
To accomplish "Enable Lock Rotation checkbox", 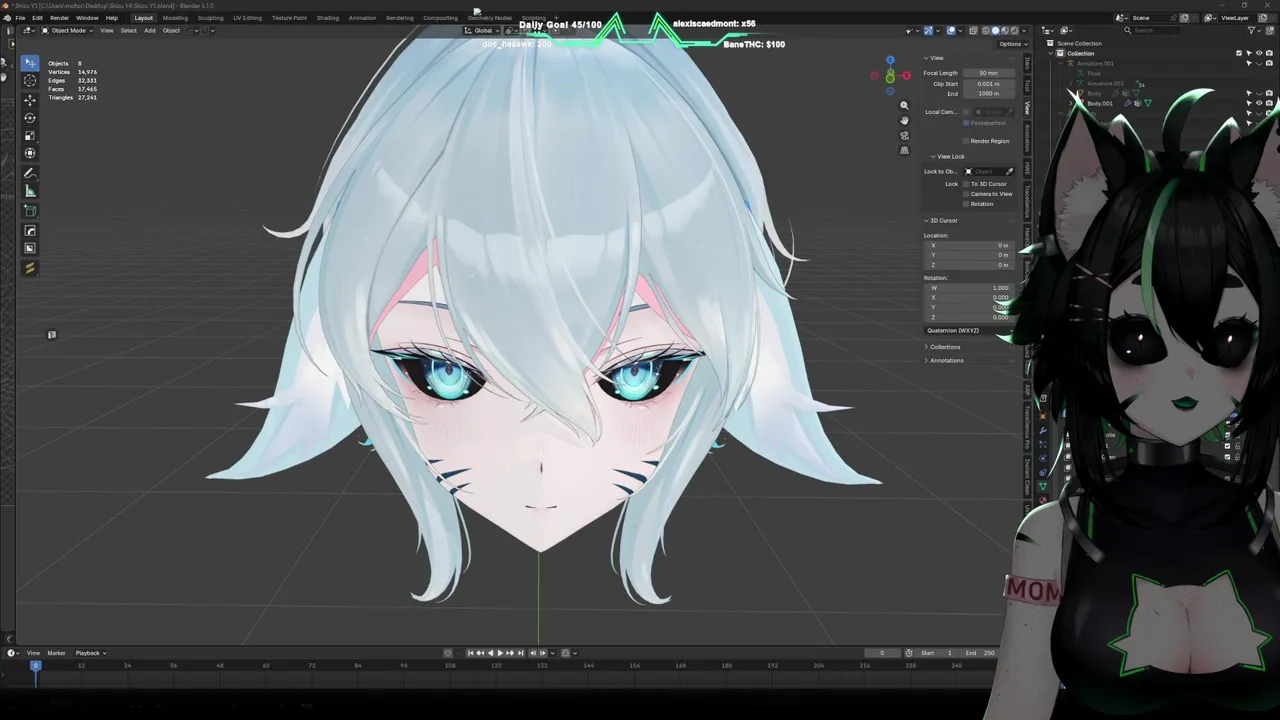I will click(966, 204).
